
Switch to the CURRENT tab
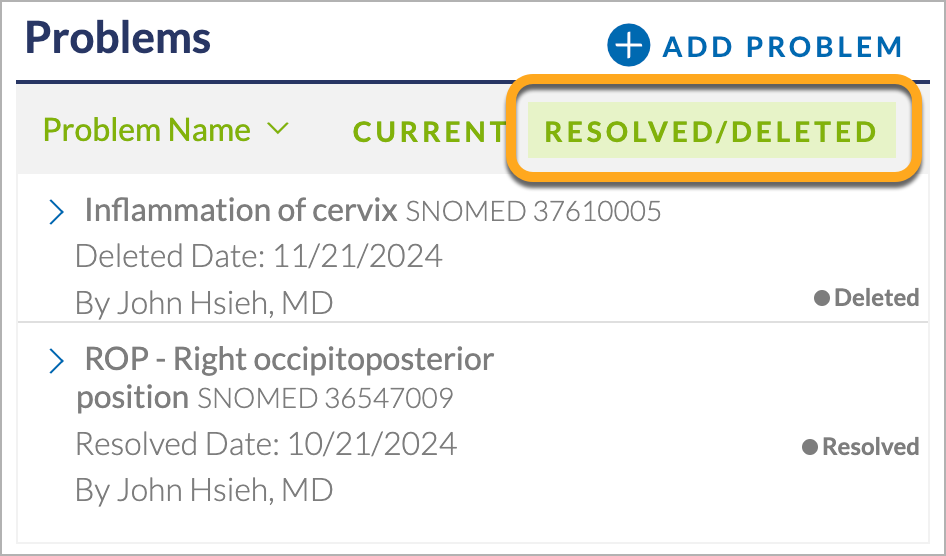coord(430,131)
